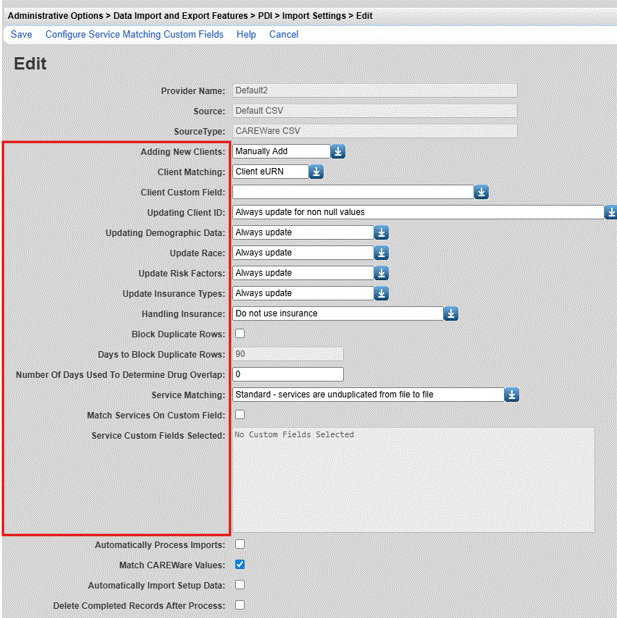Open Configure Service Matching Custom Fields
The width and height of the screenshot is (617, 618).
[134, 34]
